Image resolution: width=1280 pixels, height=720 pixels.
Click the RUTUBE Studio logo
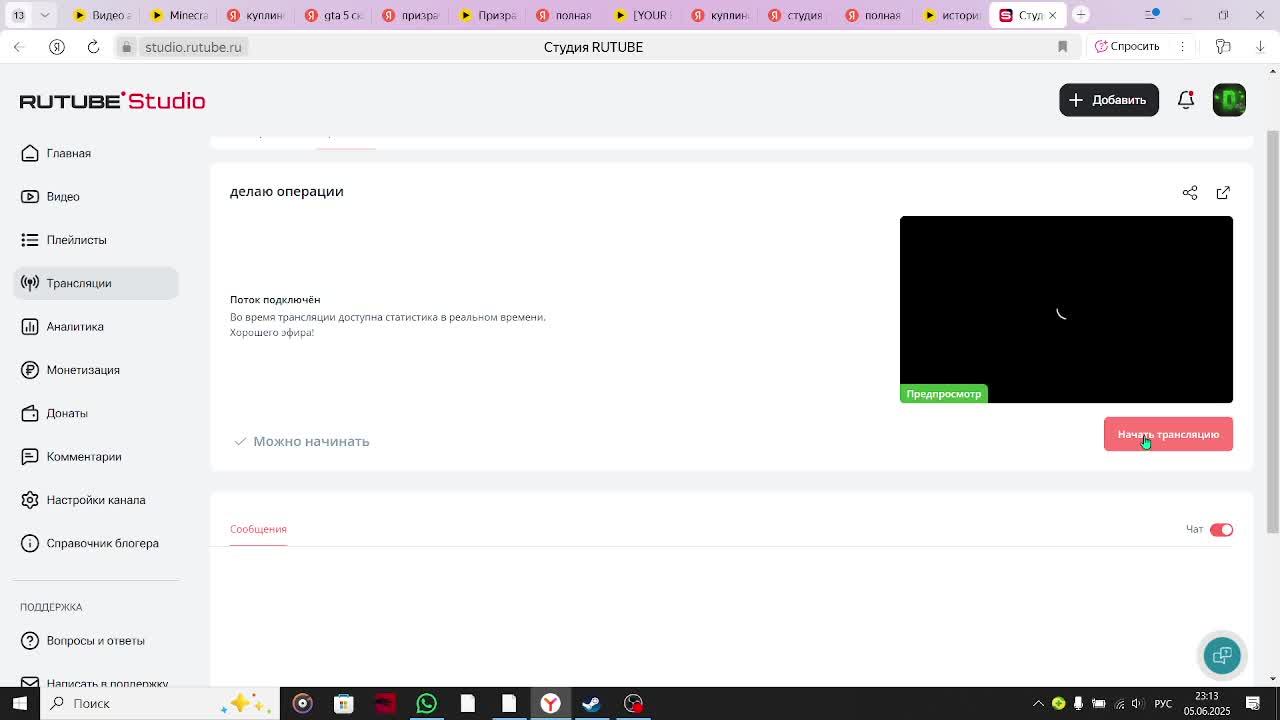click(112, 100)
